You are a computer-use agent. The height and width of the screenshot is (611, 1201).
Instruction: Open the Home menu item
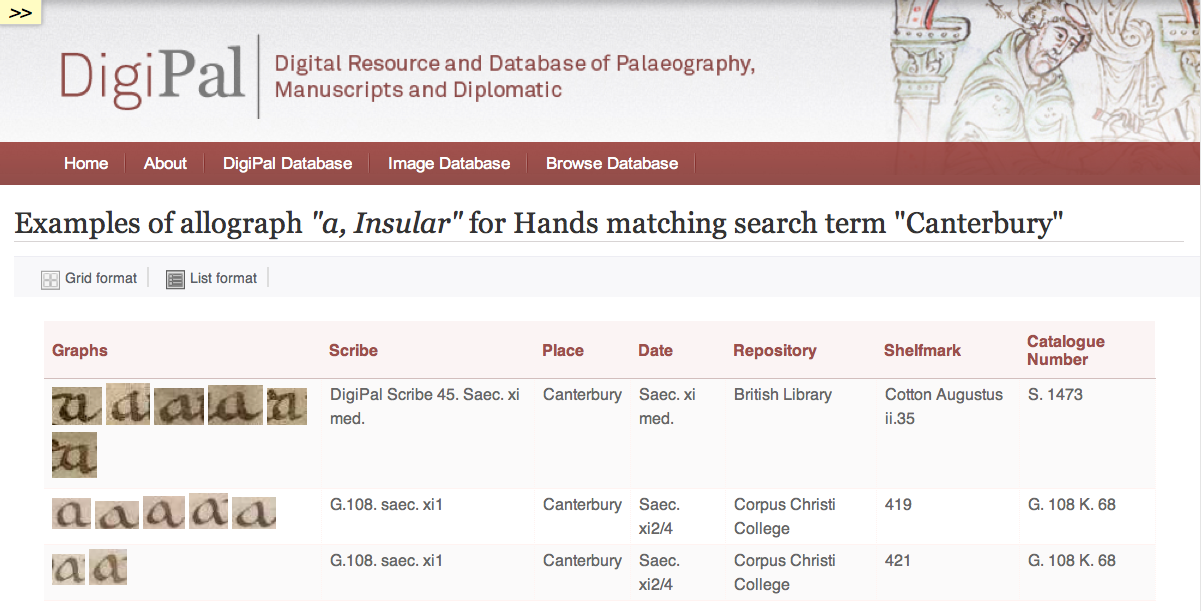[x=86, y=163]
